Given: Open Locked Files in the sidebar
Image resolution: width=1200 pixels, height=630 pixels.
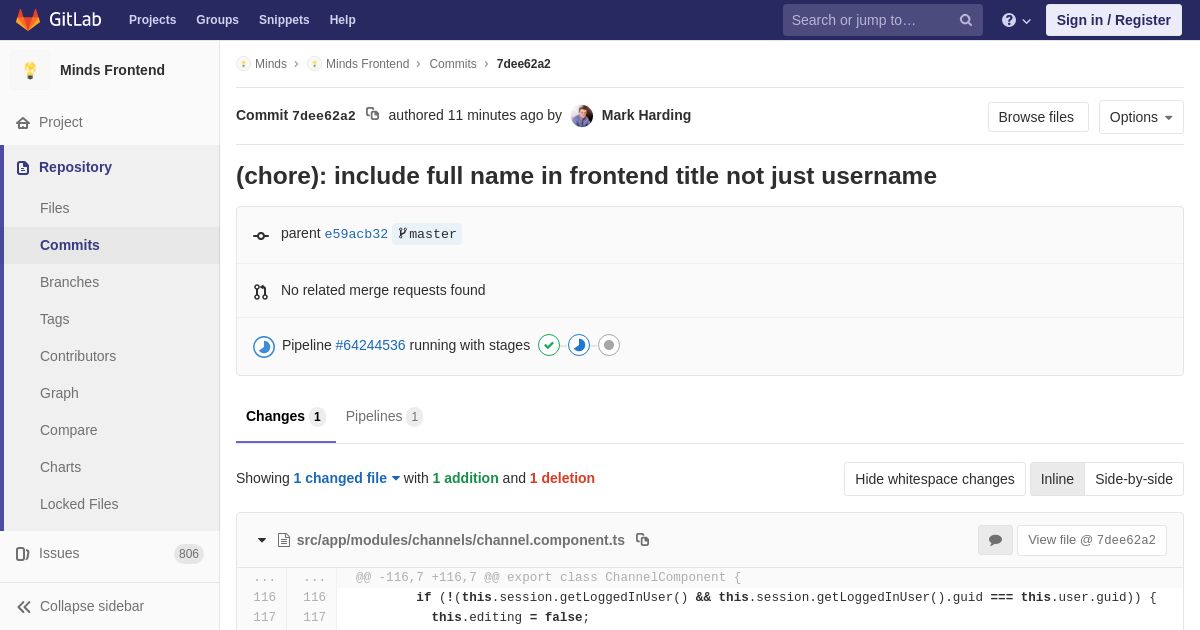Looking at the screenshot, I should pyautogui.click(x=110, y=504).
